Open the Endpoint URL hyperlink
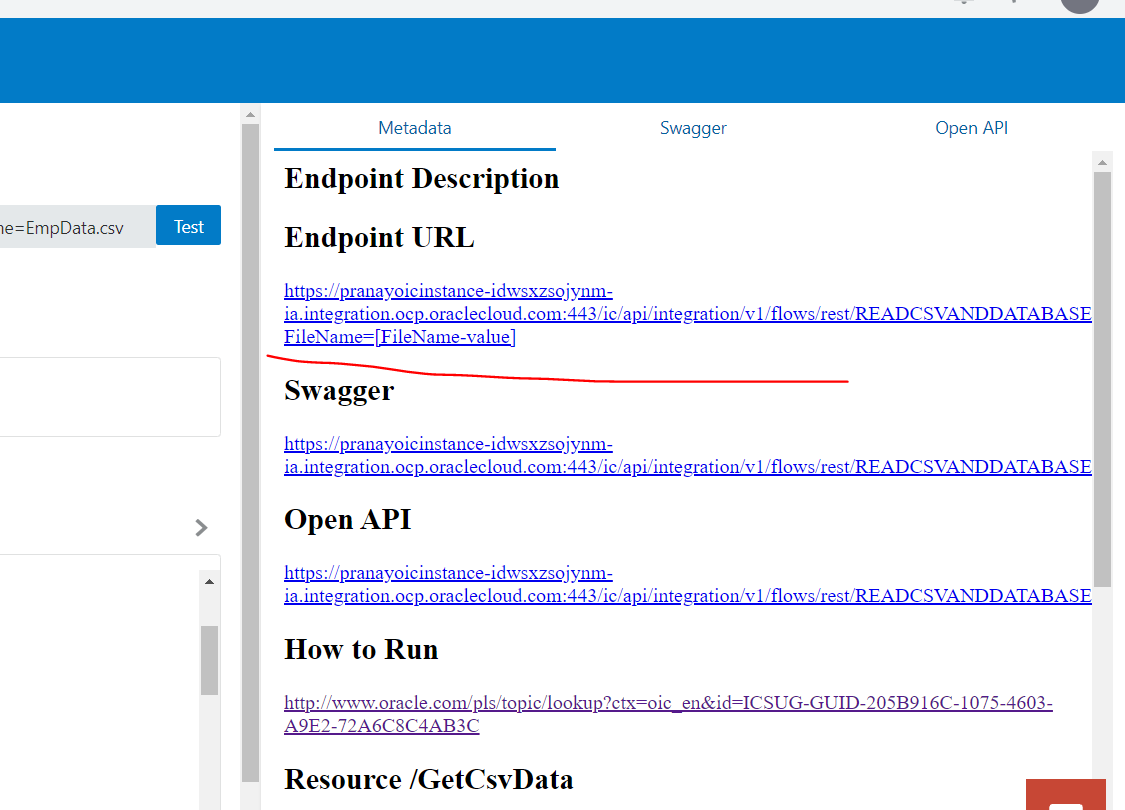Image resolution: width=1125 pixels, height=810 pixels. tap(600, 313)
